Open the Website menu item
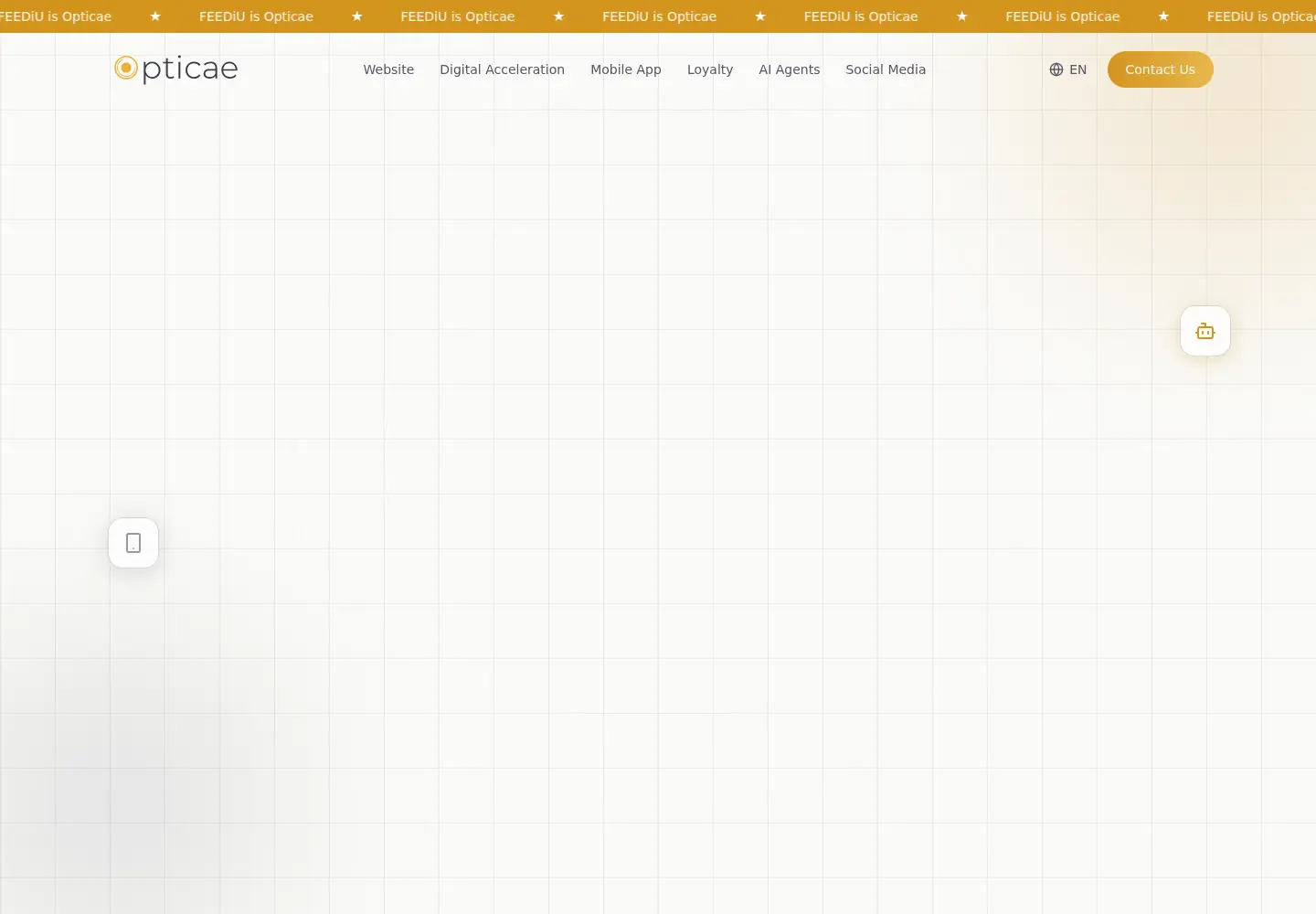 click(x=388, y=69)
